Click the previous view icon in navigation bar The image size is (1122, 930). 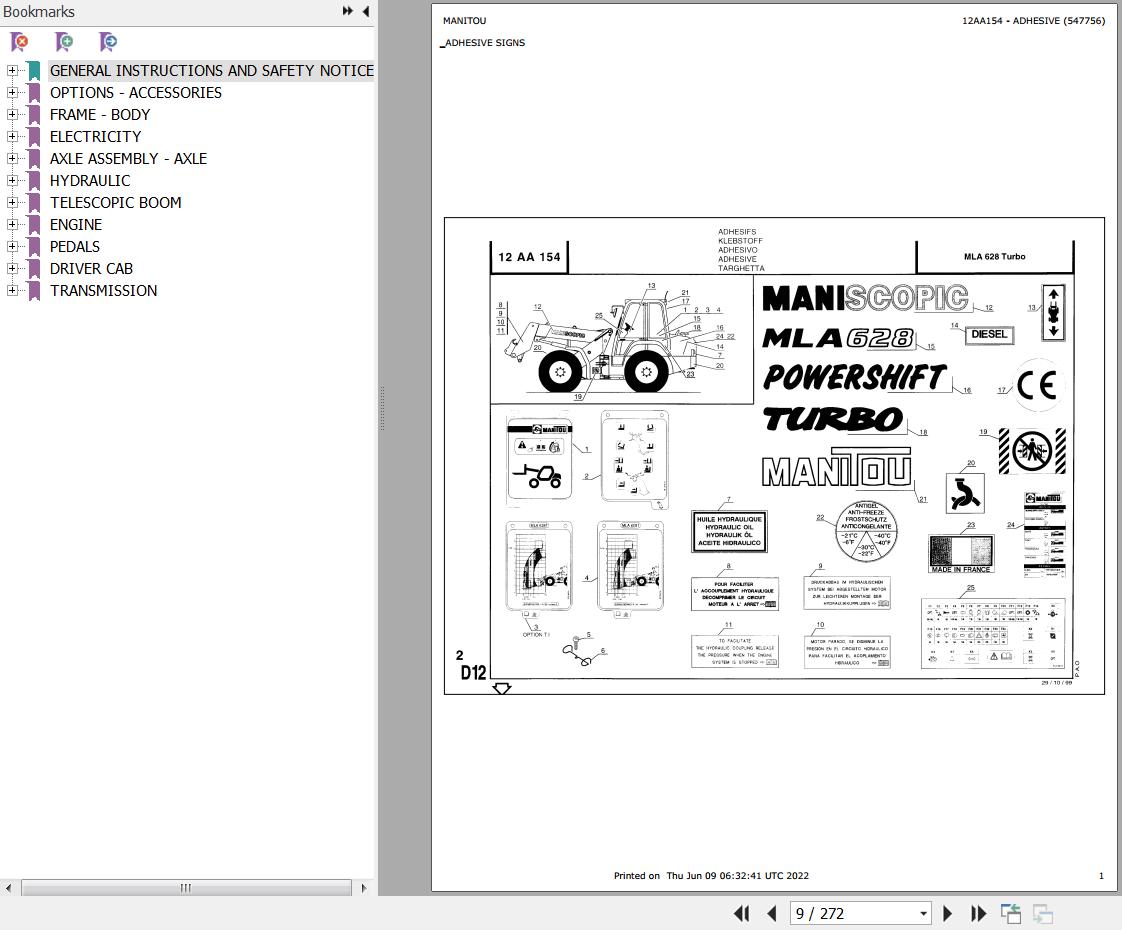coord(1010,914)
